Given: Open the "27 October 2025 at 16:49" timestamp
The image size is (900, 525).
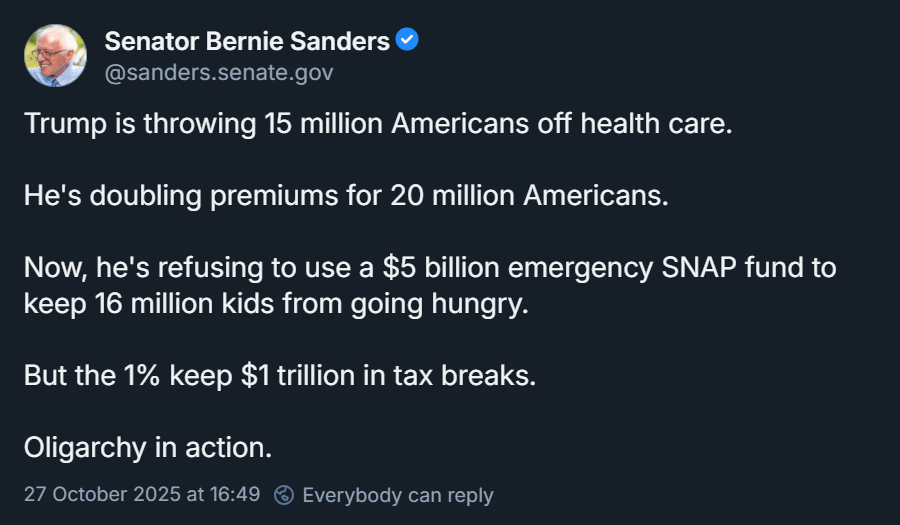Looking at the screenshot, I should [142, 495].
